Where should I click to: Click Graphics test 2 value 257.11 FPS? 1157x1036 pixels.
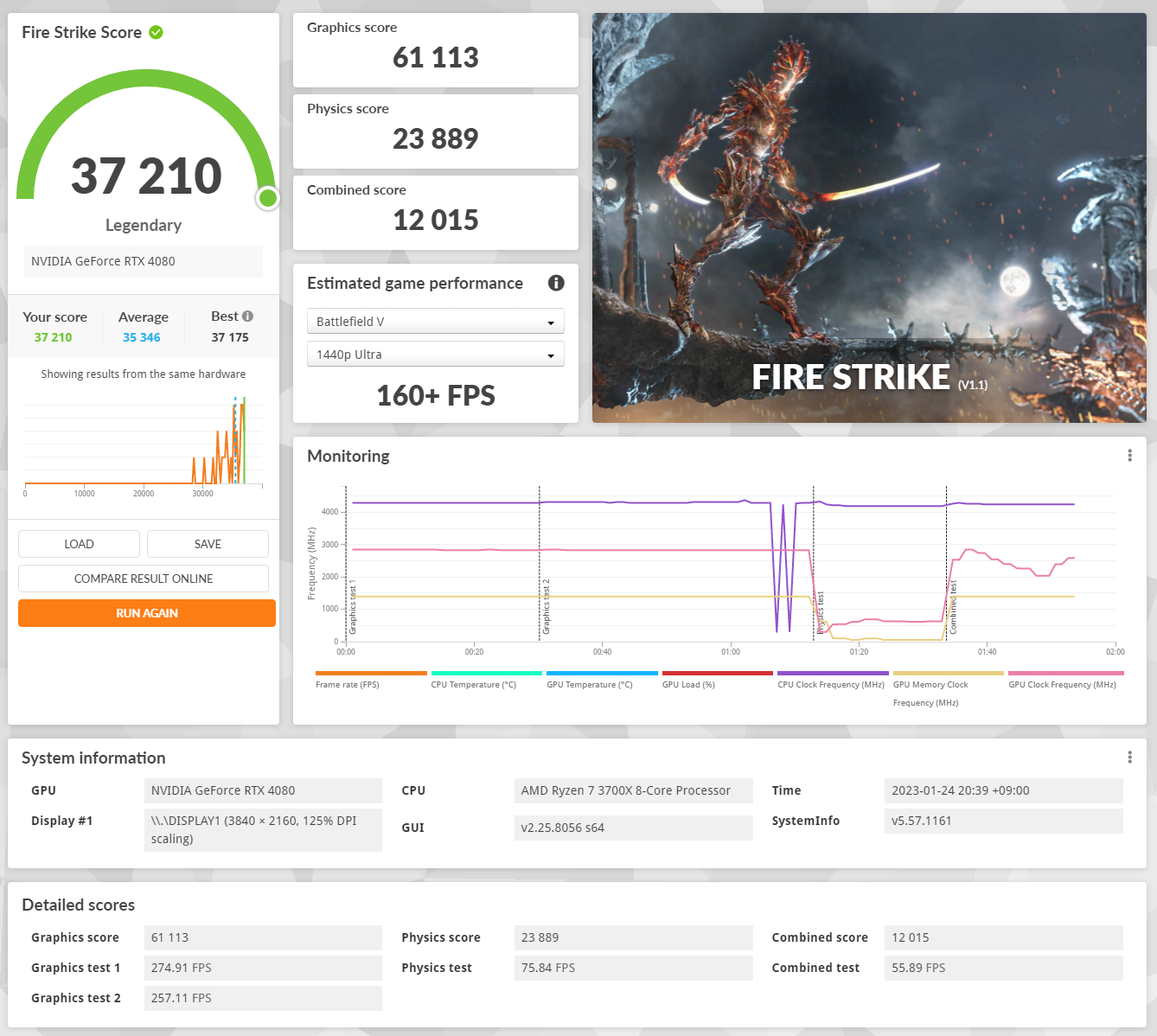pyautogui.click(x=263, y=998)
